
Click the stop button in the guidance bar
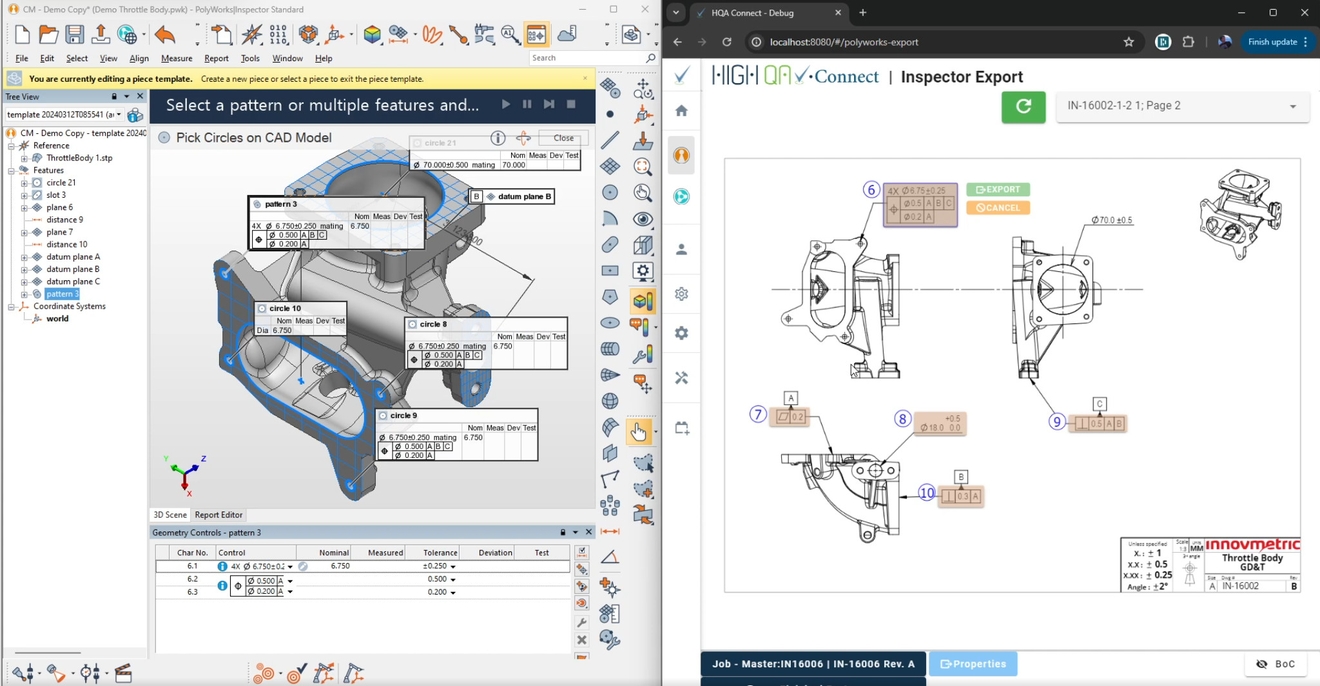571,104
